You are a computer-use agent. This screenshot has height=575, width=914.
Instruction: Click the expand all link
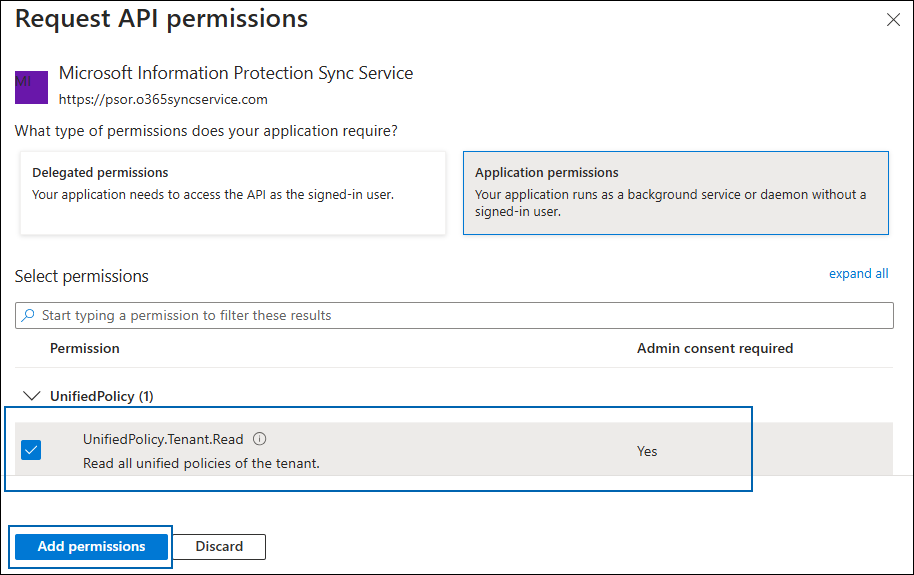[x=858, y=274]
